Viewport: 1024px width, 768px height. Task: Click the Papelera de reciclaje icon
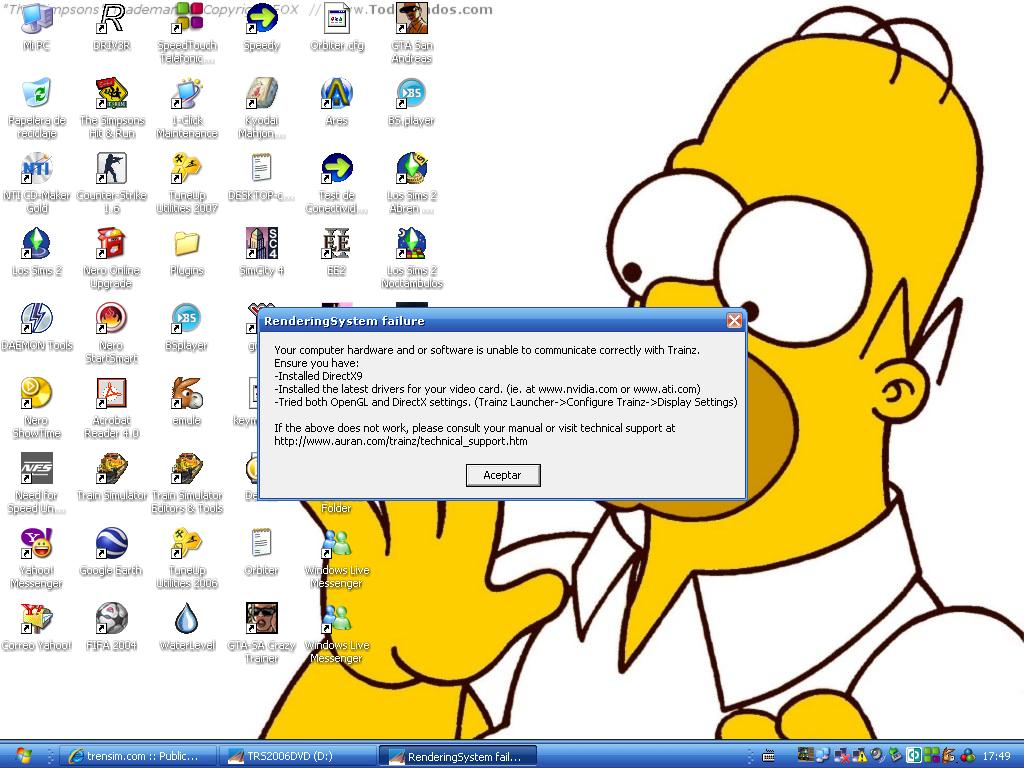click(x=37, y=94)
